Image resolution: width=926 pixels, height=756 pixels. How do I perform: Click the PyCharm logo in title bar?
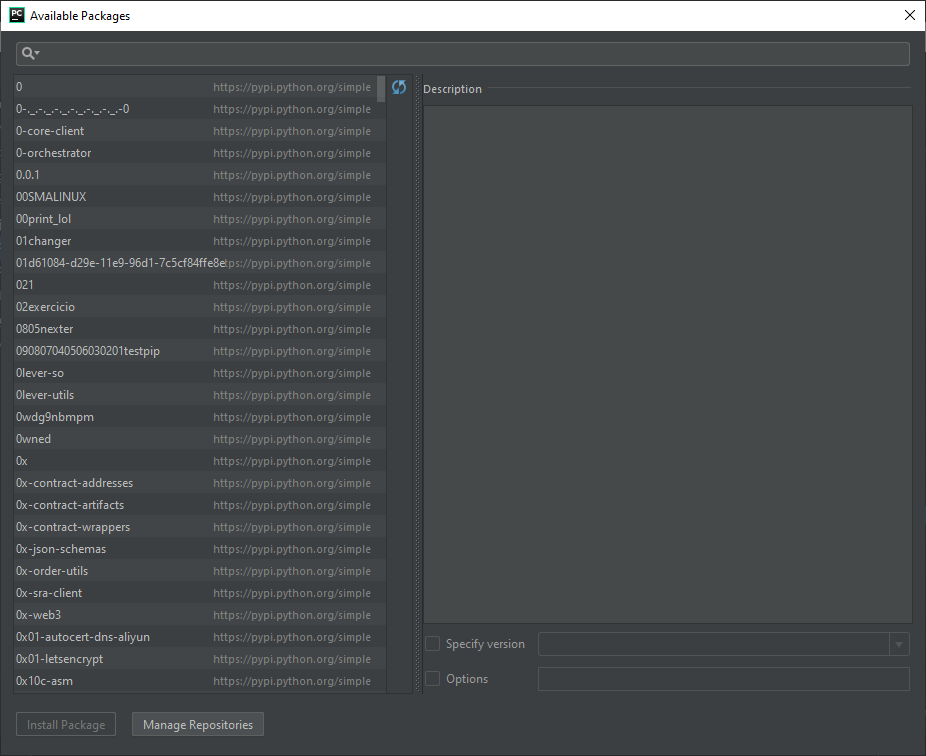tap(17, 15)
